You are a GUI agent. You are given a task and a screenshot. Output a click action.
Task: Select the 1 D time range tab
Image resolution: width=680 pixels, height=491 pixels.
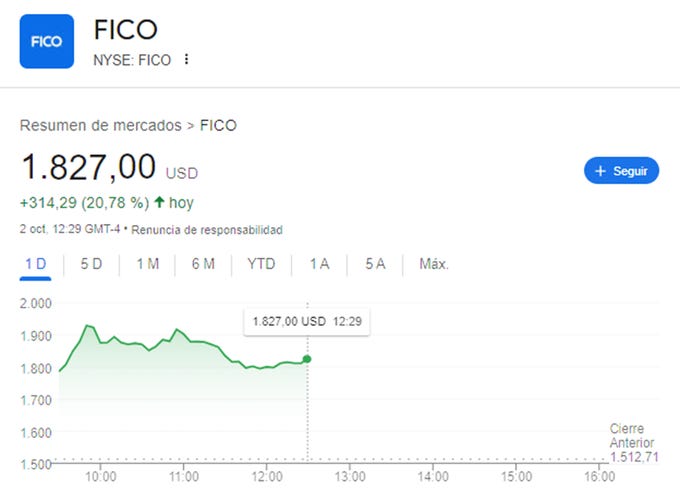[36, 264]
